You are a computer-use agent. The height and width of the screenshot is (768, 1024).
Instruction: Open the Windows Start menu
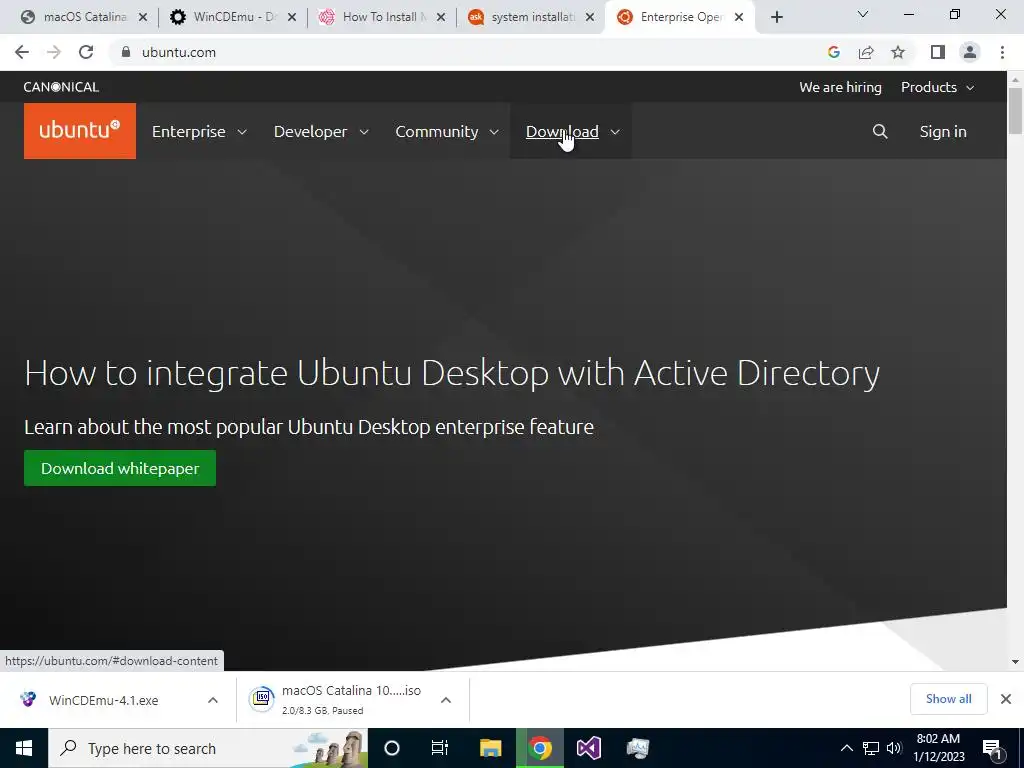pos(24,748)
